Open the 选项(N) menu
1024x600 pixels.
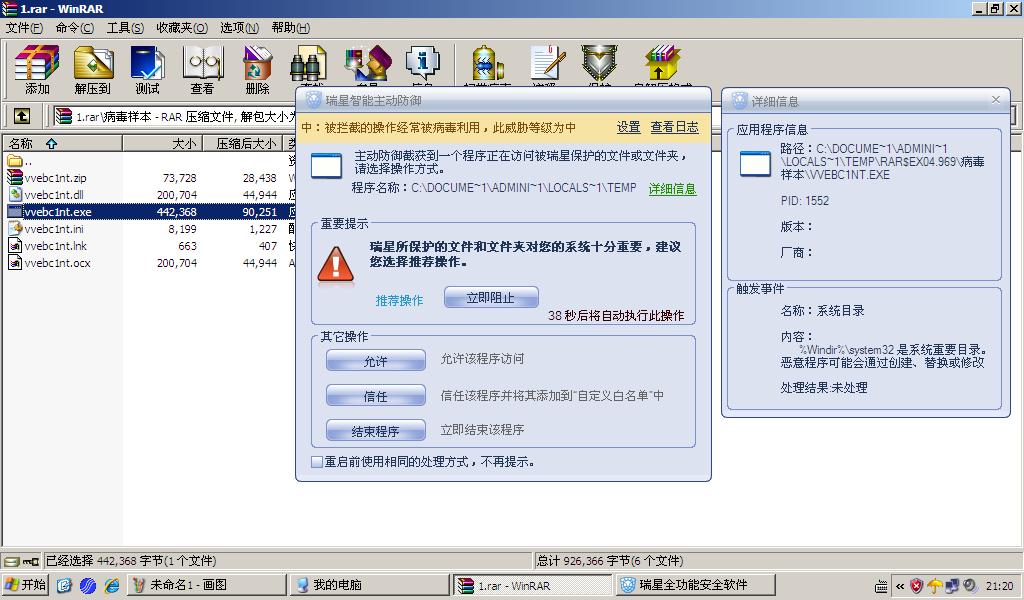point(239,27)
